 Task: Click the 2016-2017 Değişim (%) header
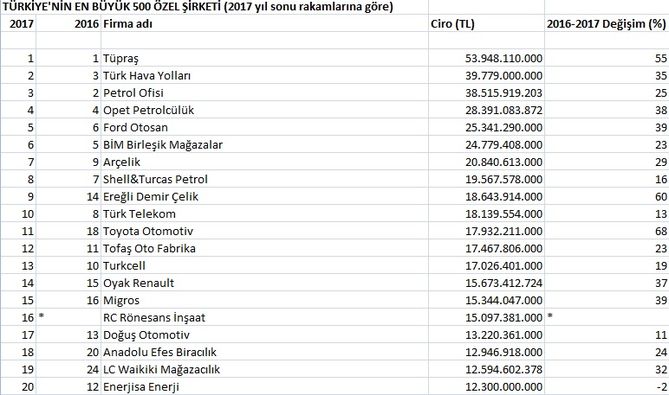click(607, 24)
